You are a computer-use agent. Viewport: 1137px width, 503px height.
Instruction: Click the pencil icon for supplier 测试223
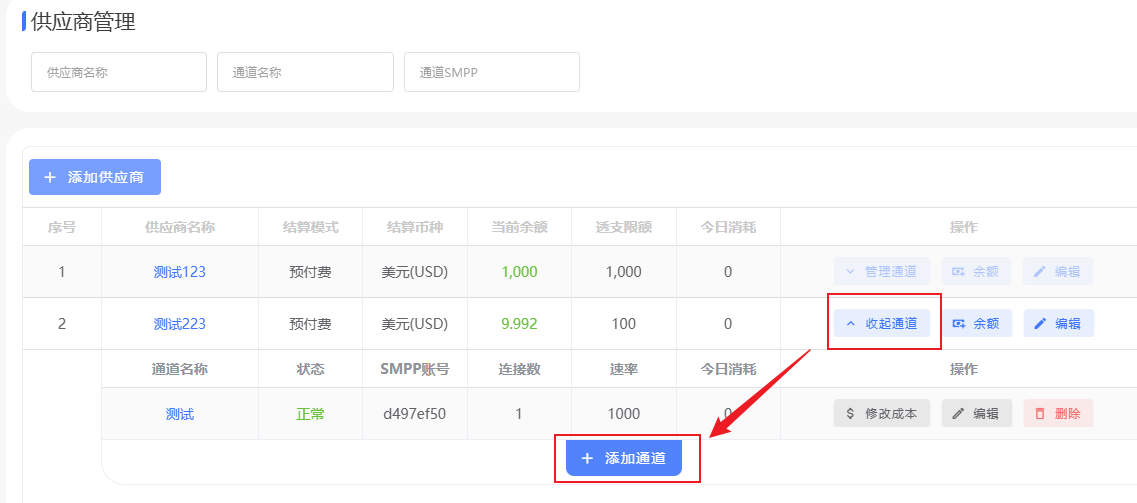click(1040, 323)
